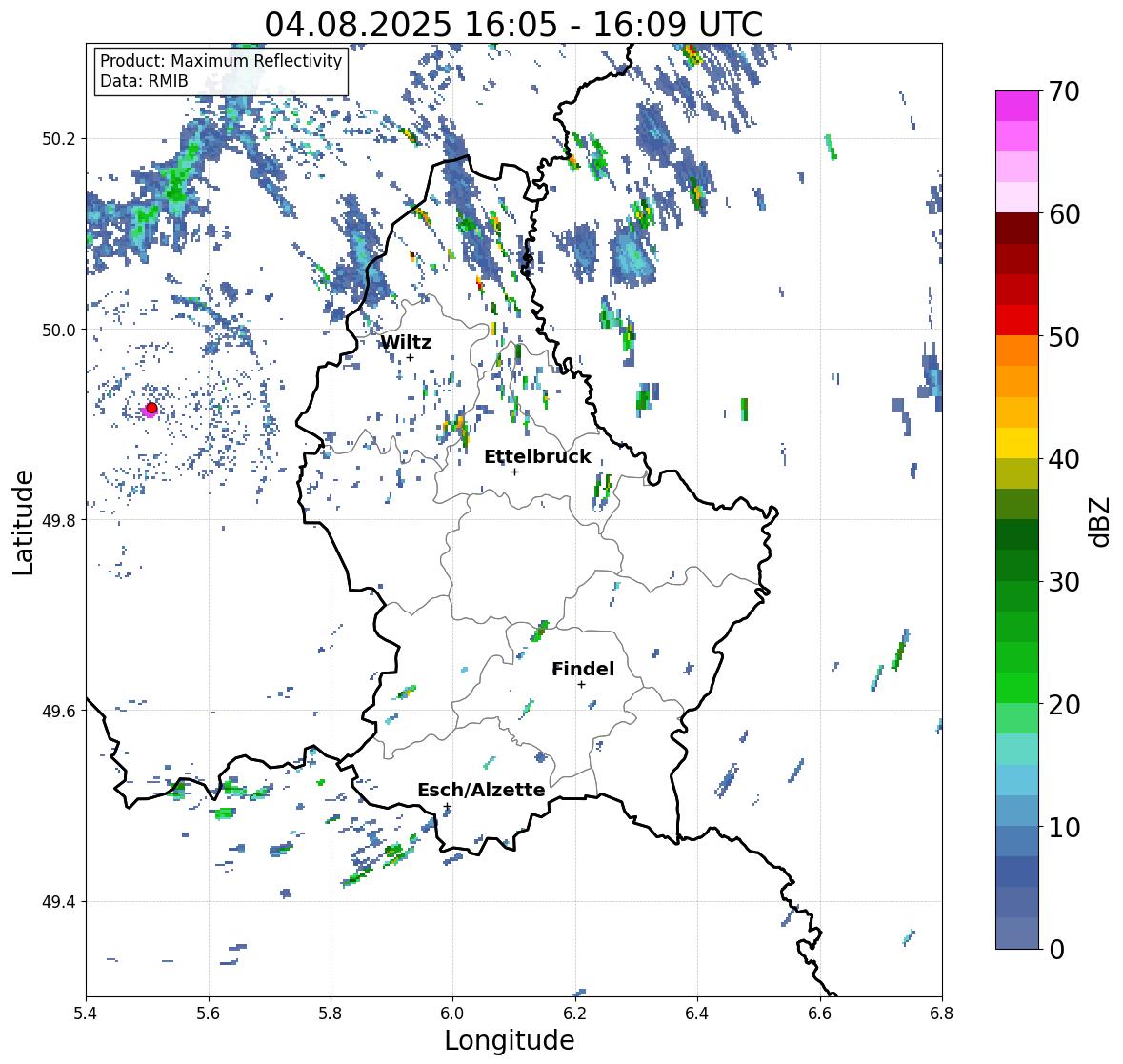Screen dimensions: 1123x1064
Task: Click the 5.8 longitude tick label
Action: (331, 1013)
